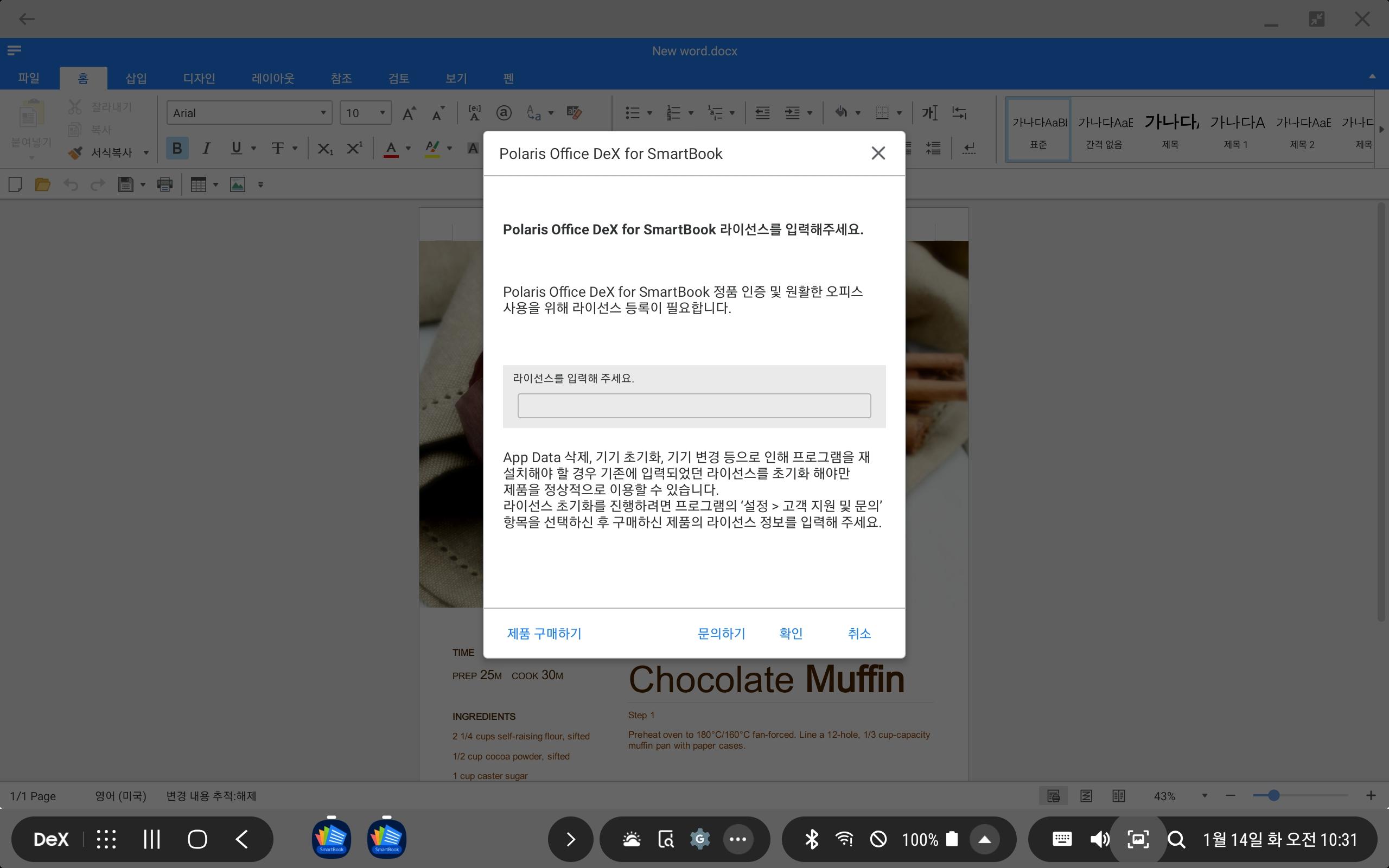
Task: Open the 레이아웃 tab
Action: 273,78
